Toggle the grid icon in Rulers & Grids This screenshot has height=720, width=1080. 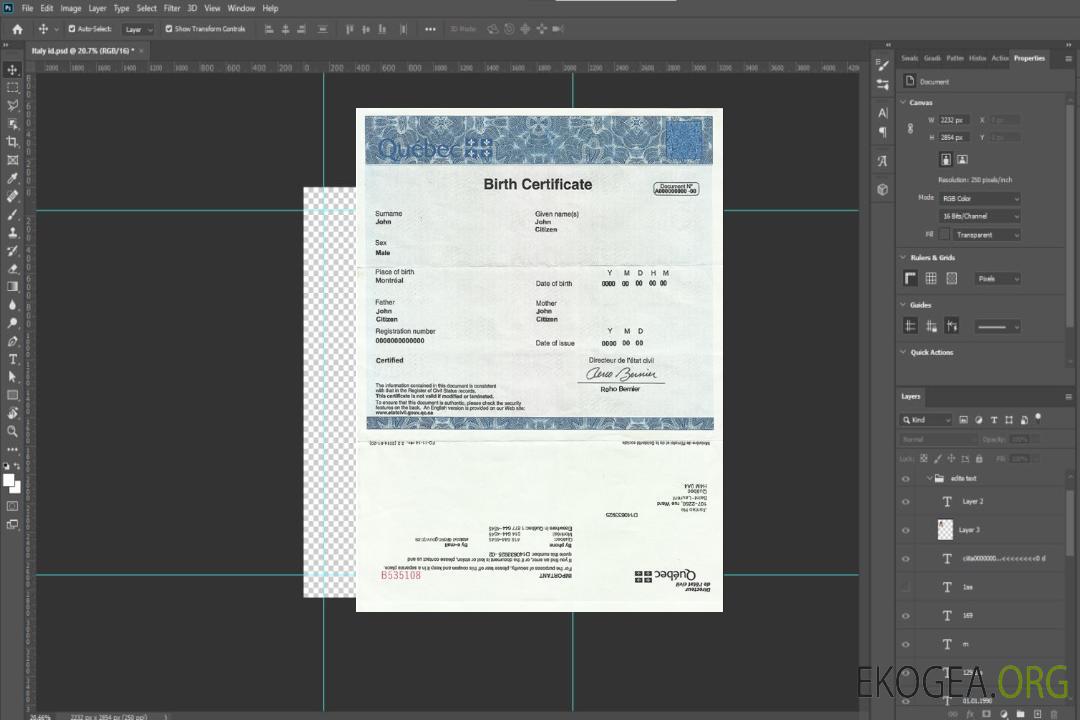click(931, 278)
